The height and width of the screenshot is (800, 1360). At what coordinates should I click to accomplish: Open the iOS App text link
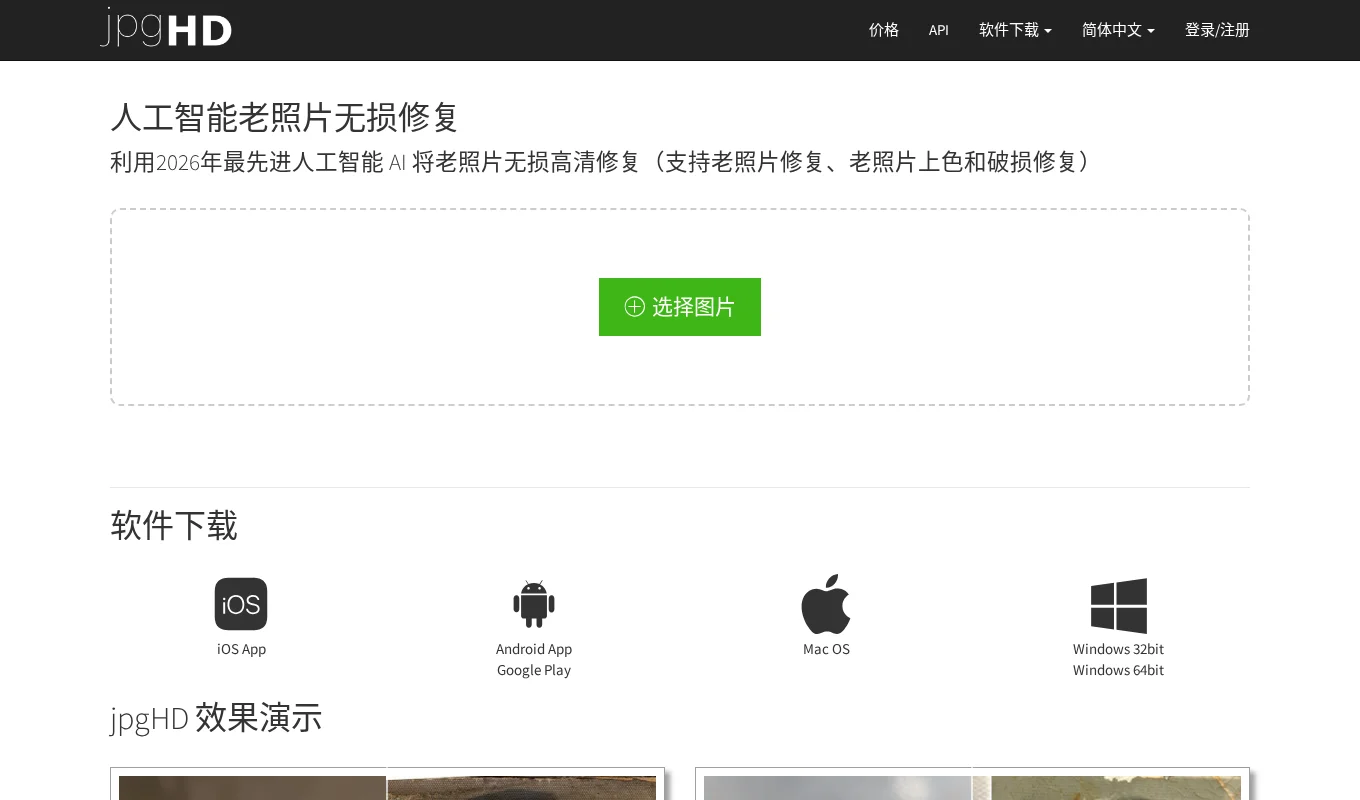241,649
